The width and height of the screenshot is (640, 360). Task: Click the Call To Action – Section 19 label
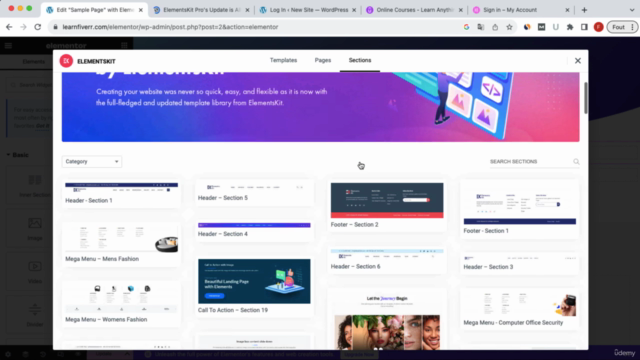[233, 310]
